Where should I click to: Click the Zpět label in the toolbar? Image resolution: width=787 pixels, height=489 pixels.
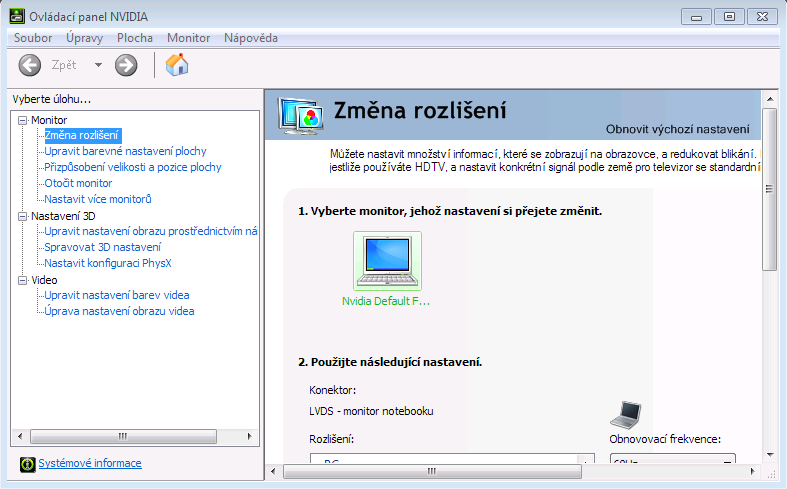pyautogui.click(x=64, y=65)
